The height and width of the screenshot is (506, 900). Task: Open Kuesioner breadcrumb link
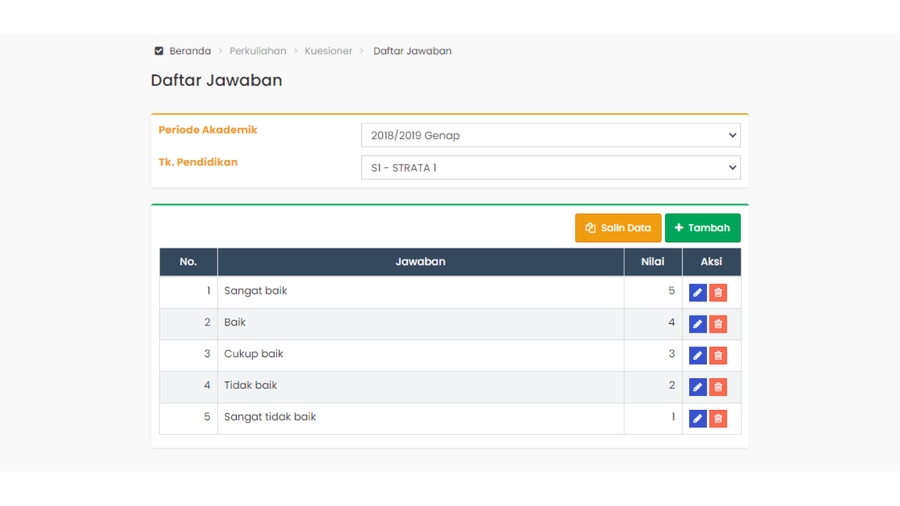[x=328, y=51]
